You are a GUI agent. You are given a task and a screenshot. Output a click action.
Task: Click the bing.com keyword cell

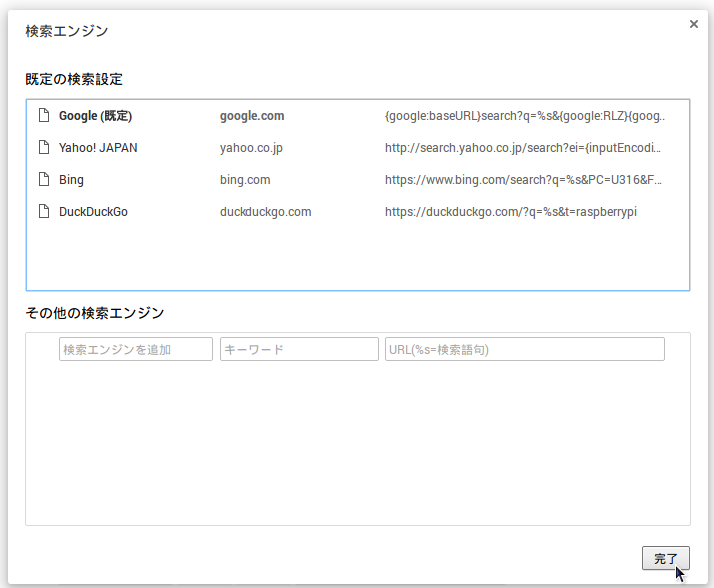pos(245,180)
